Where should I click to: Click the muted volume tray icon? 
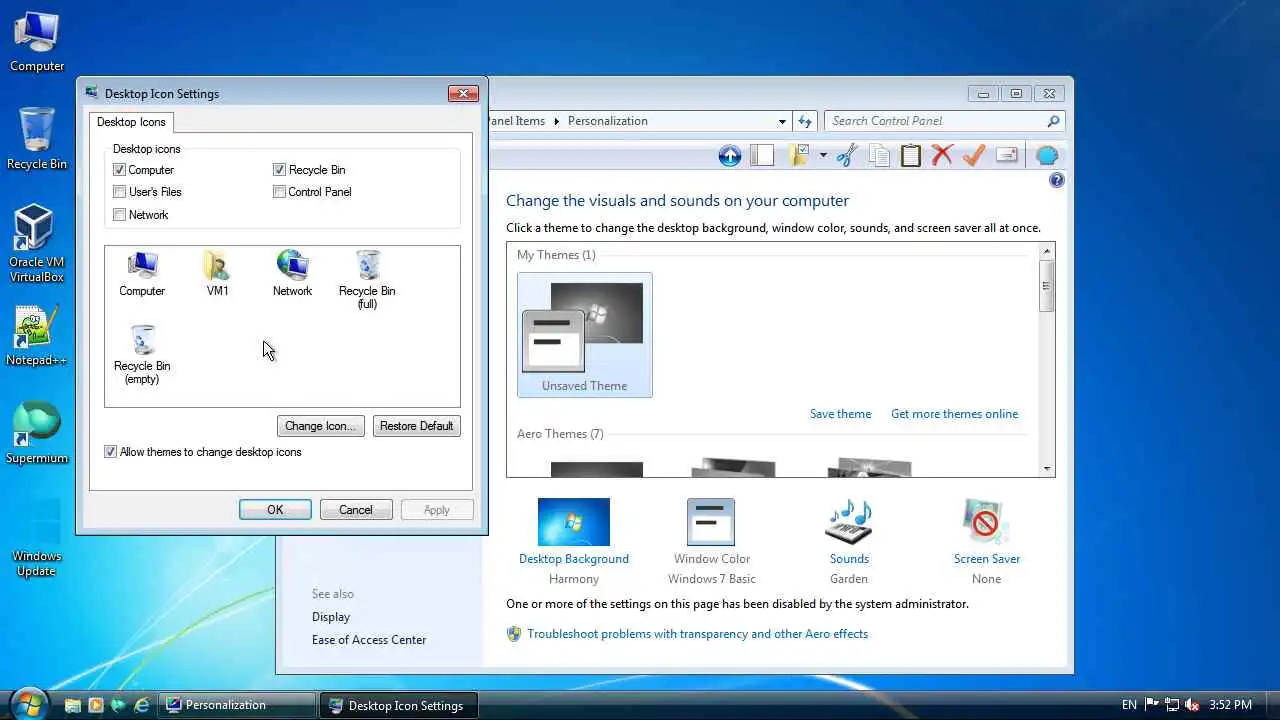pyautogui.click(x=1193, y=705)
